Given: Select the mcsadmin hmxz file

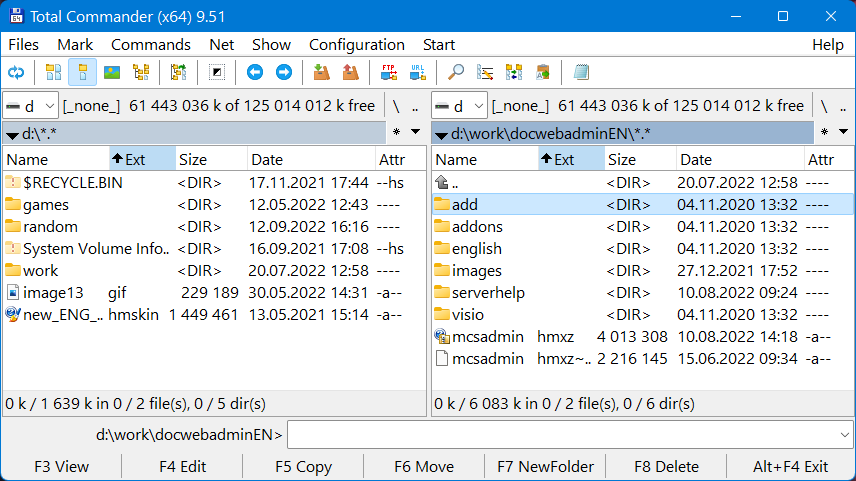Looking at the screenshot, I should 643,337.
